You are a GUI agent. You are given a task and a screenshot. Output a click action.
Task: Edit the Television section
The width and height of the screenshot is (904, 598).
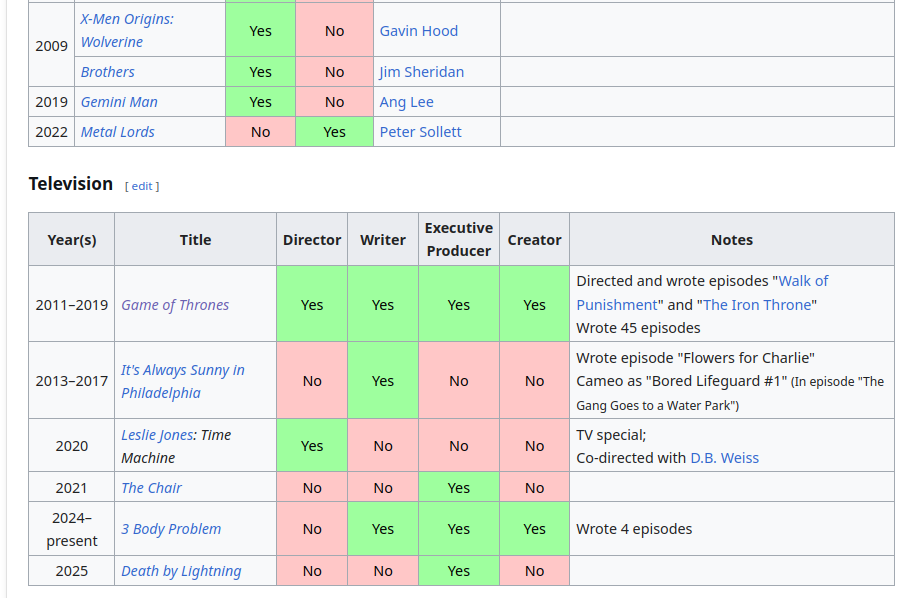click(142, 186)
